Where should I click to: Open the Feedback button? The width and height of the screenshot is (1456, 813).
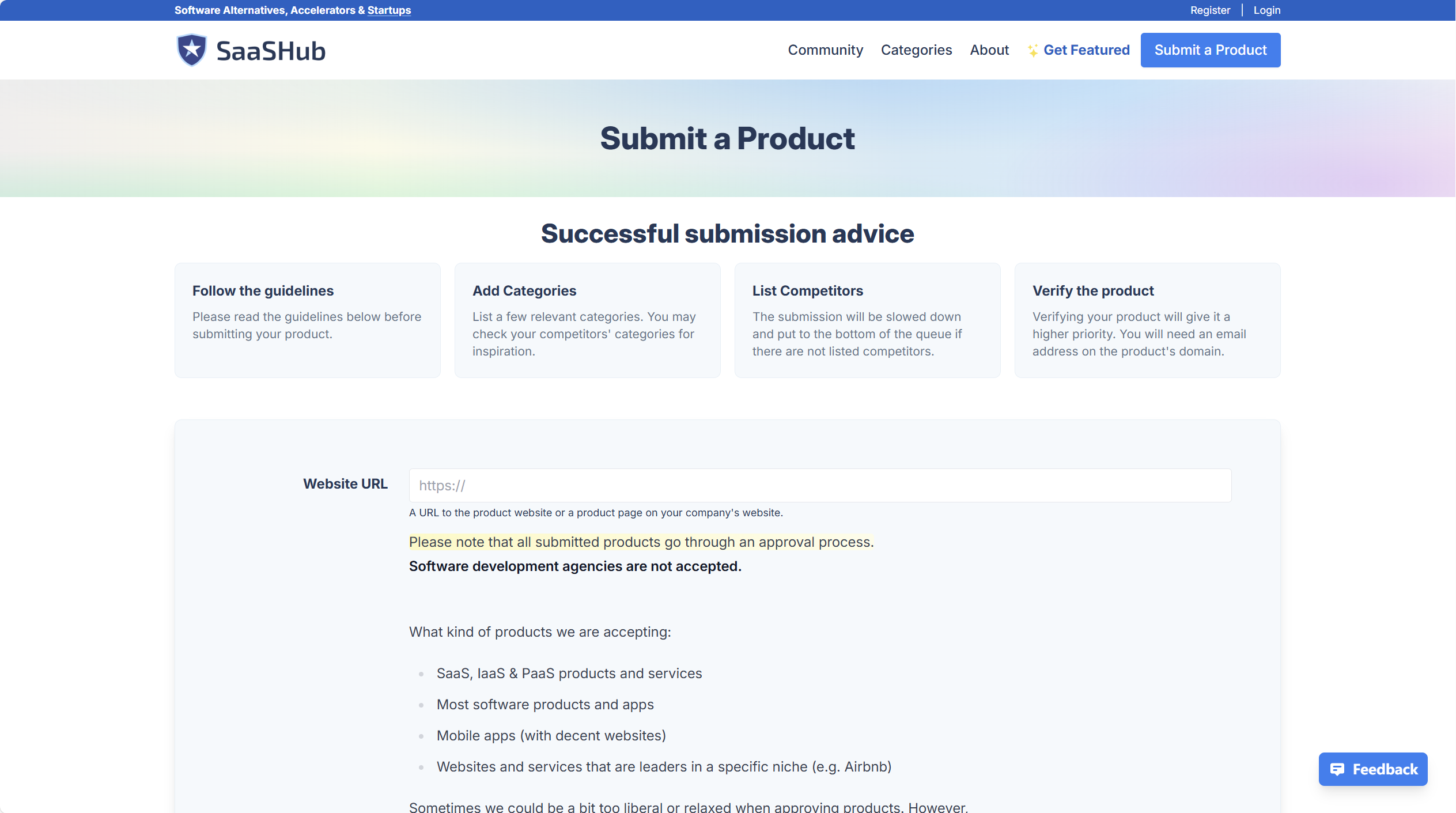tap(1373, 769)
